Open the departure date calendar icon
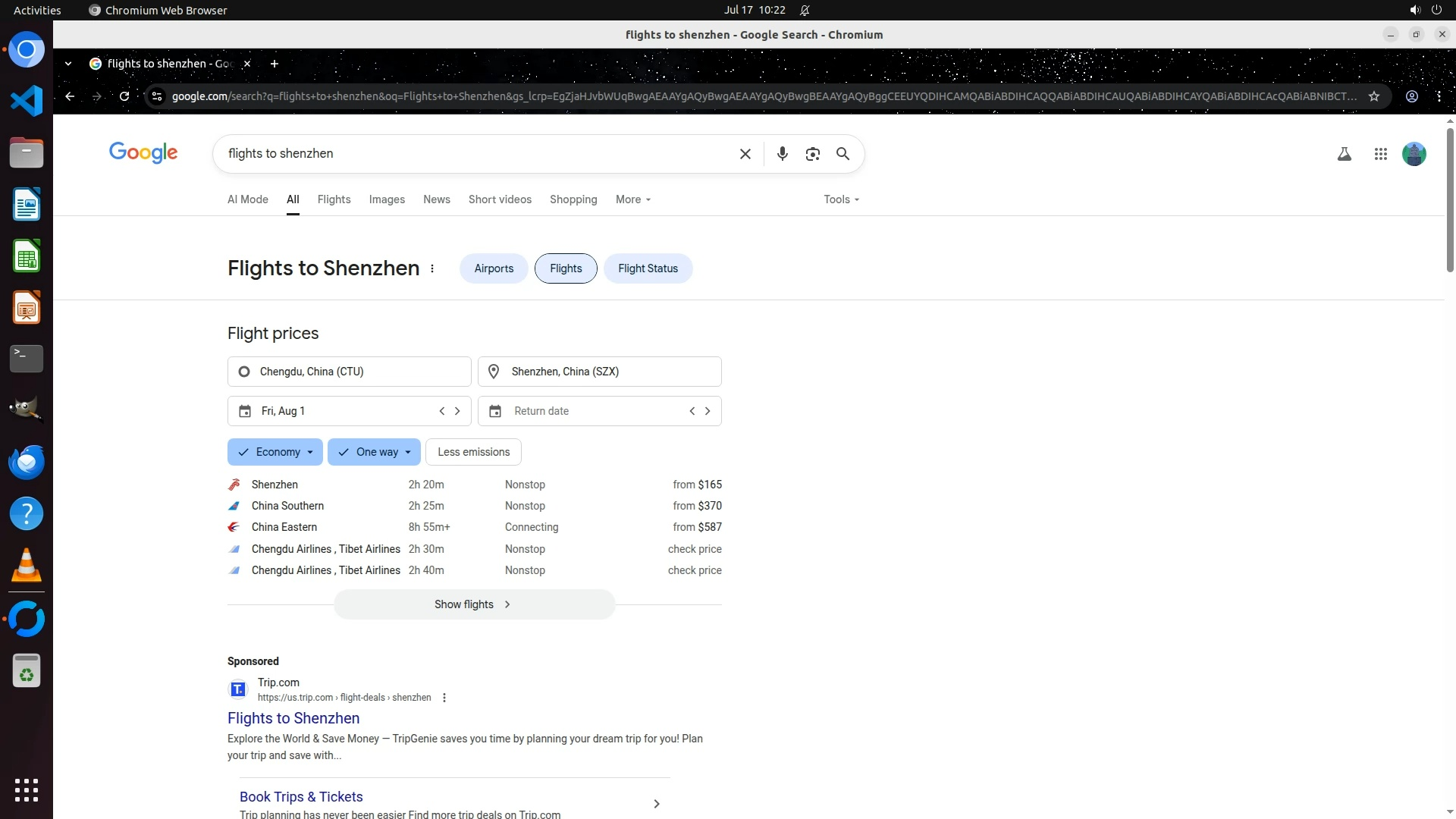The height and width of the screenshot is (819, 1456). [x=245, y=411]
